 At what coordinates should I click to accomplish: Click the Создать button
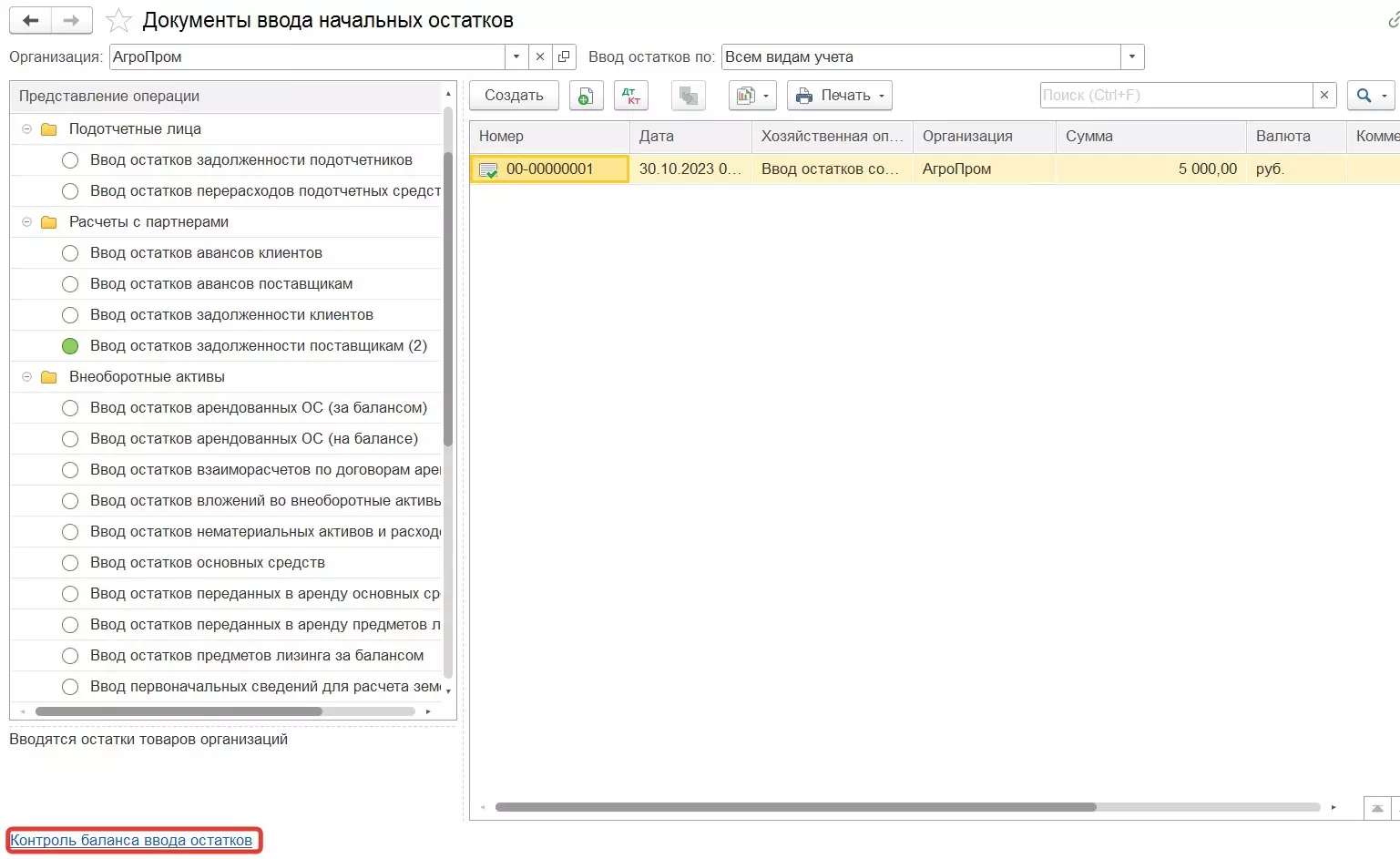(x=514, y=96)
